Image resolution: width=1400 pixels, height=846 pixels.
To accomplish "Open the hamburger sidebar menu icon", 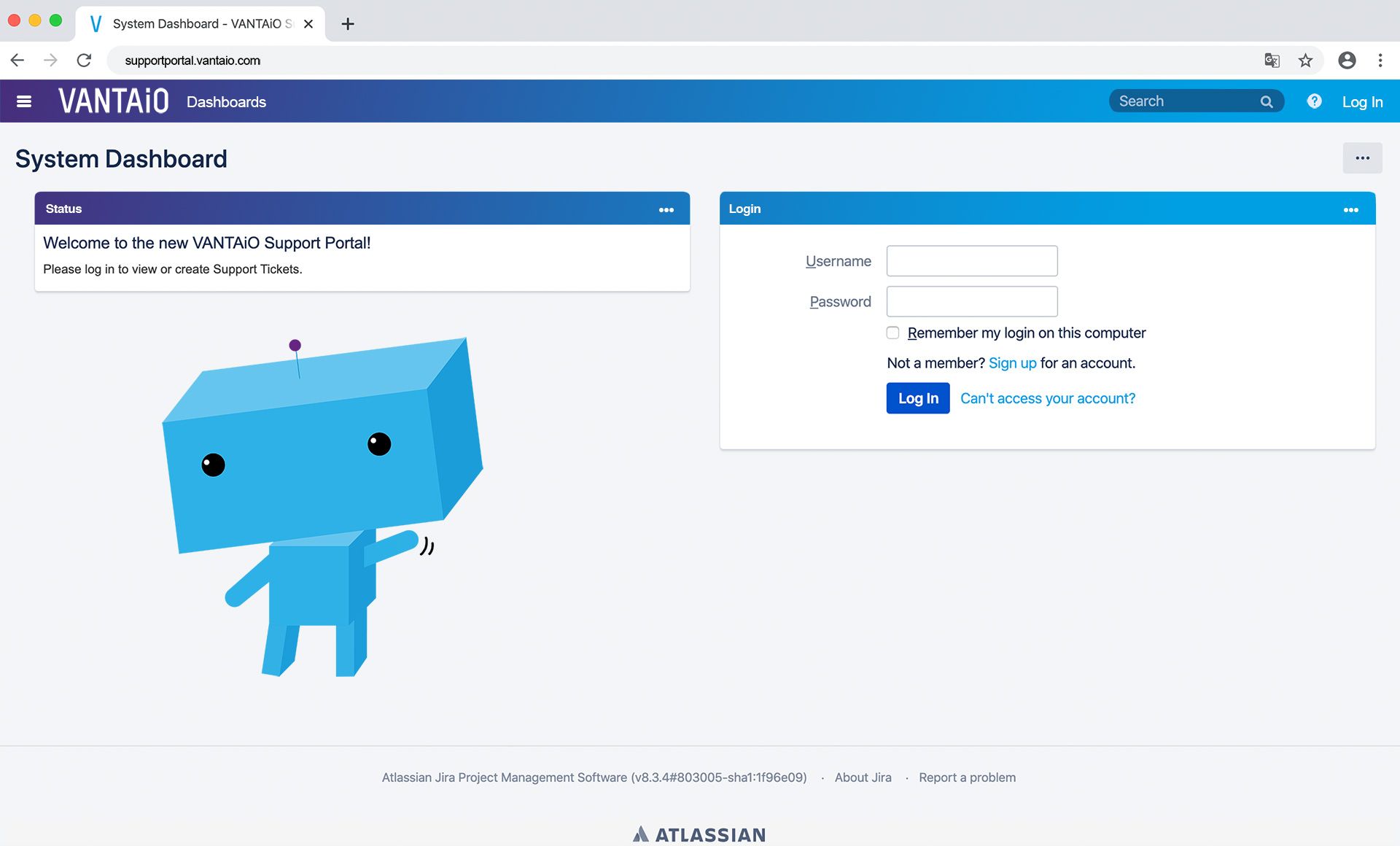I will pos(24,101).
